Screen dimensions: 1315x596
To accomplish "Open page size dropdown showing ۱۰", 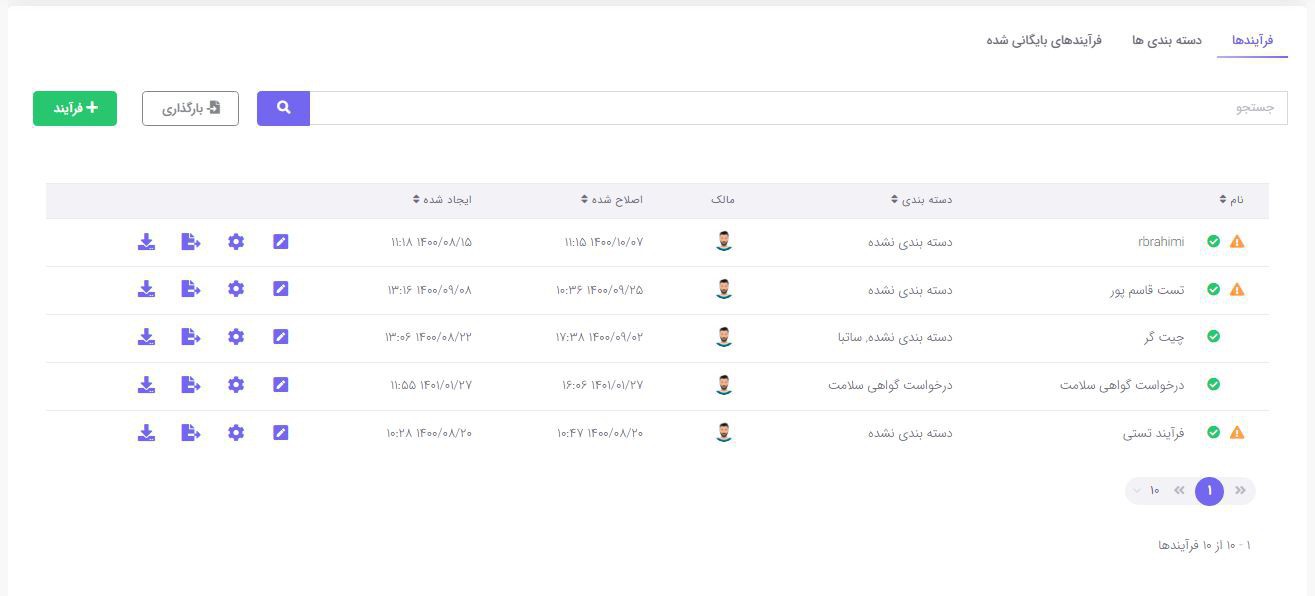I will point(1146,491).
